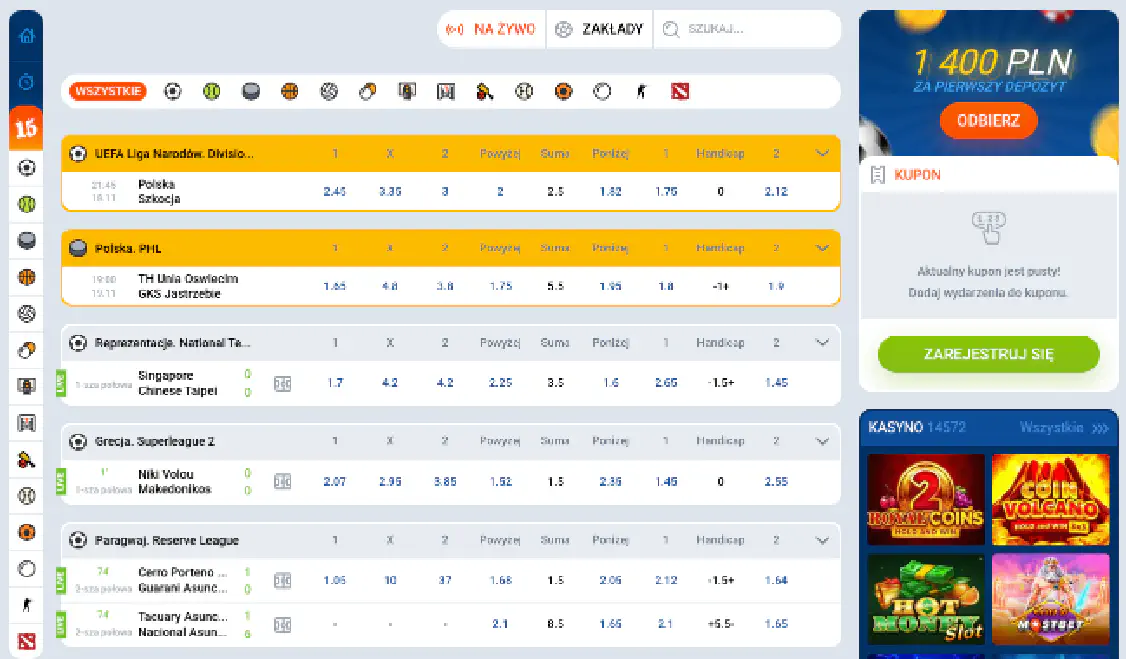This screenshot has width=1126, height=659.
Task: Open the volleyball sport category
Action: point(329,91)
